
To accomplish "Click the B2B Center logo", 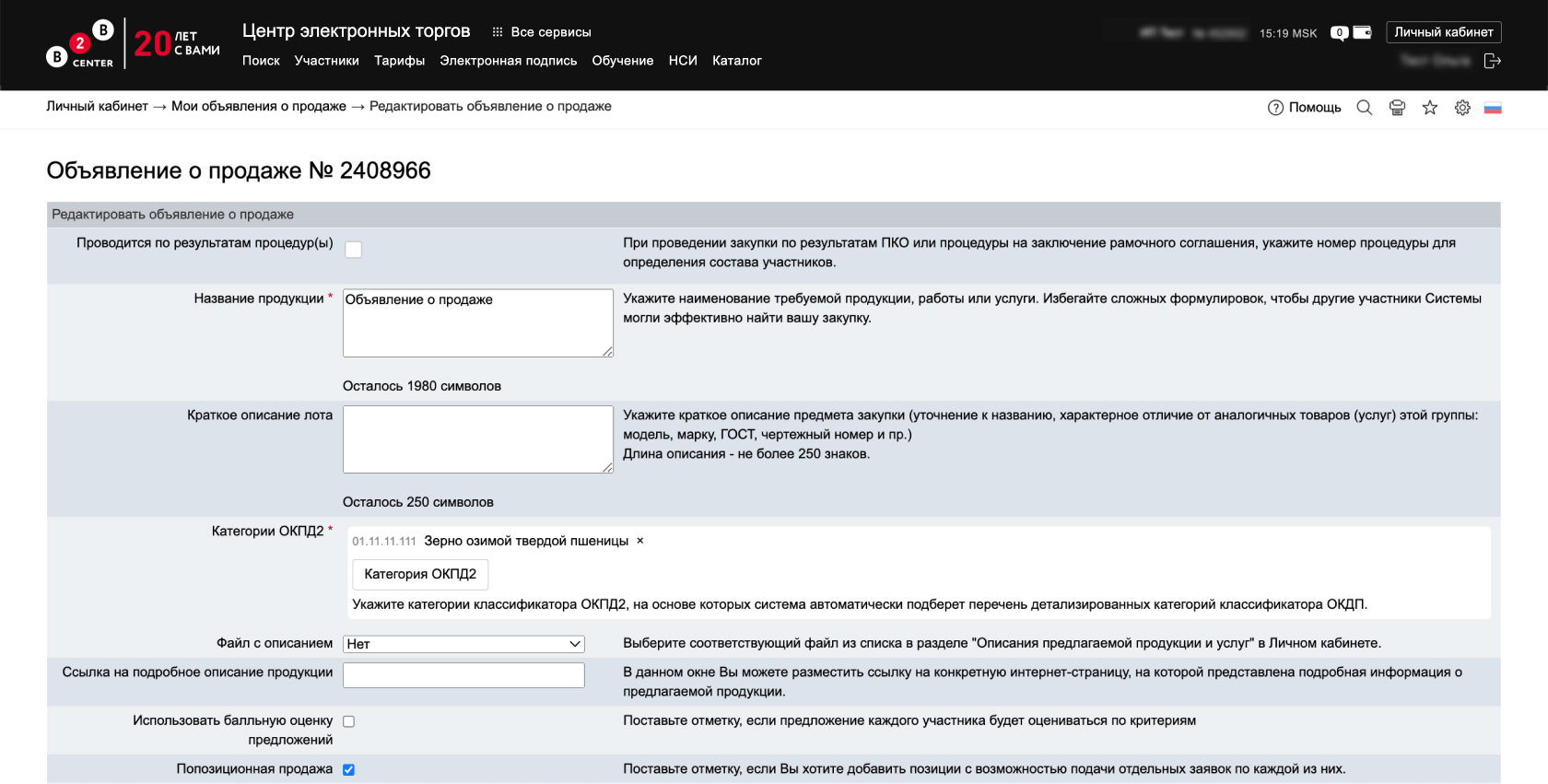I will tap(80, 44).
